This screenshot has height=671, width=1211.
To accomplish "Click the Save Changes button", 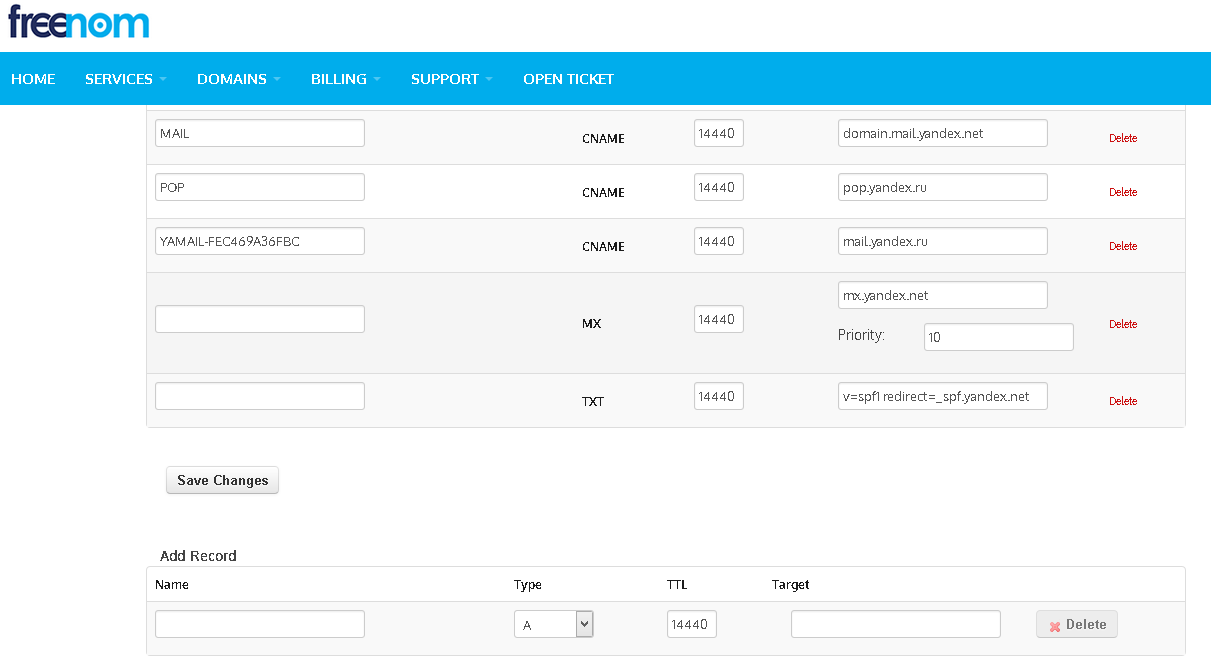I will click(x=222, y=480).
